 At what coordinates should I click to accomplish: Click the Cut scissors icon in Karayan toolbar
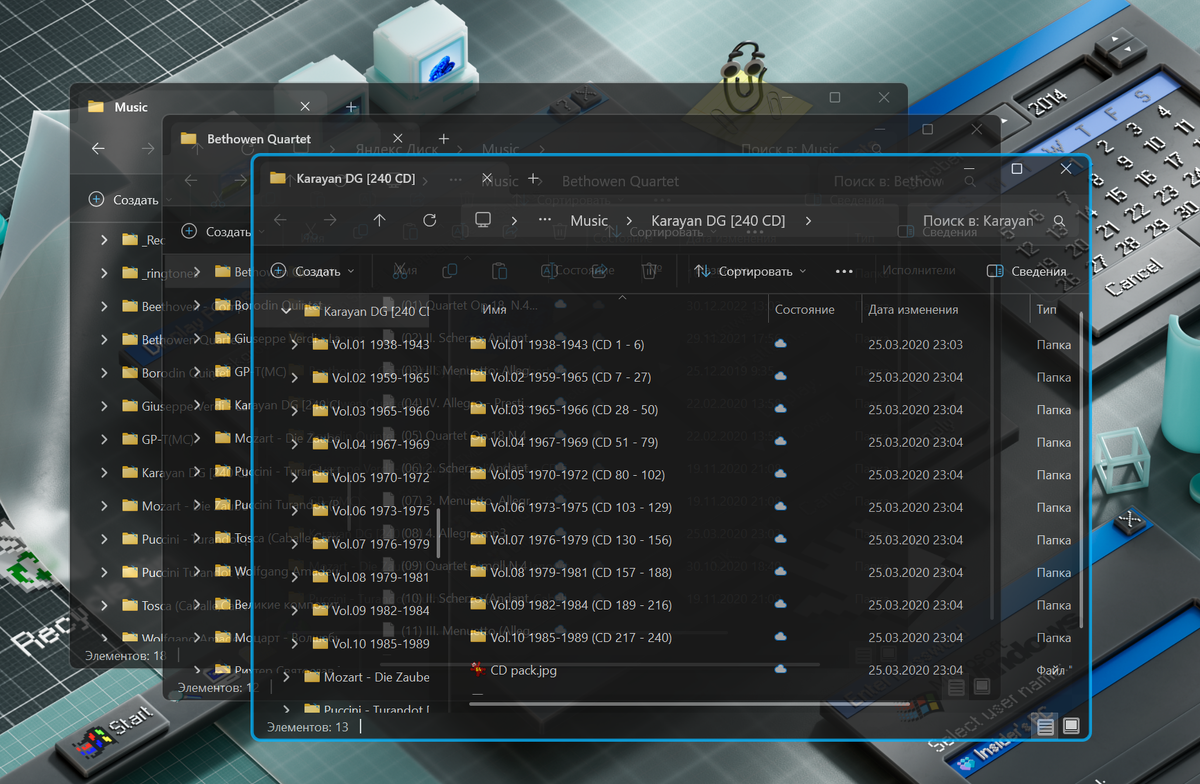(x=399, y=271)
